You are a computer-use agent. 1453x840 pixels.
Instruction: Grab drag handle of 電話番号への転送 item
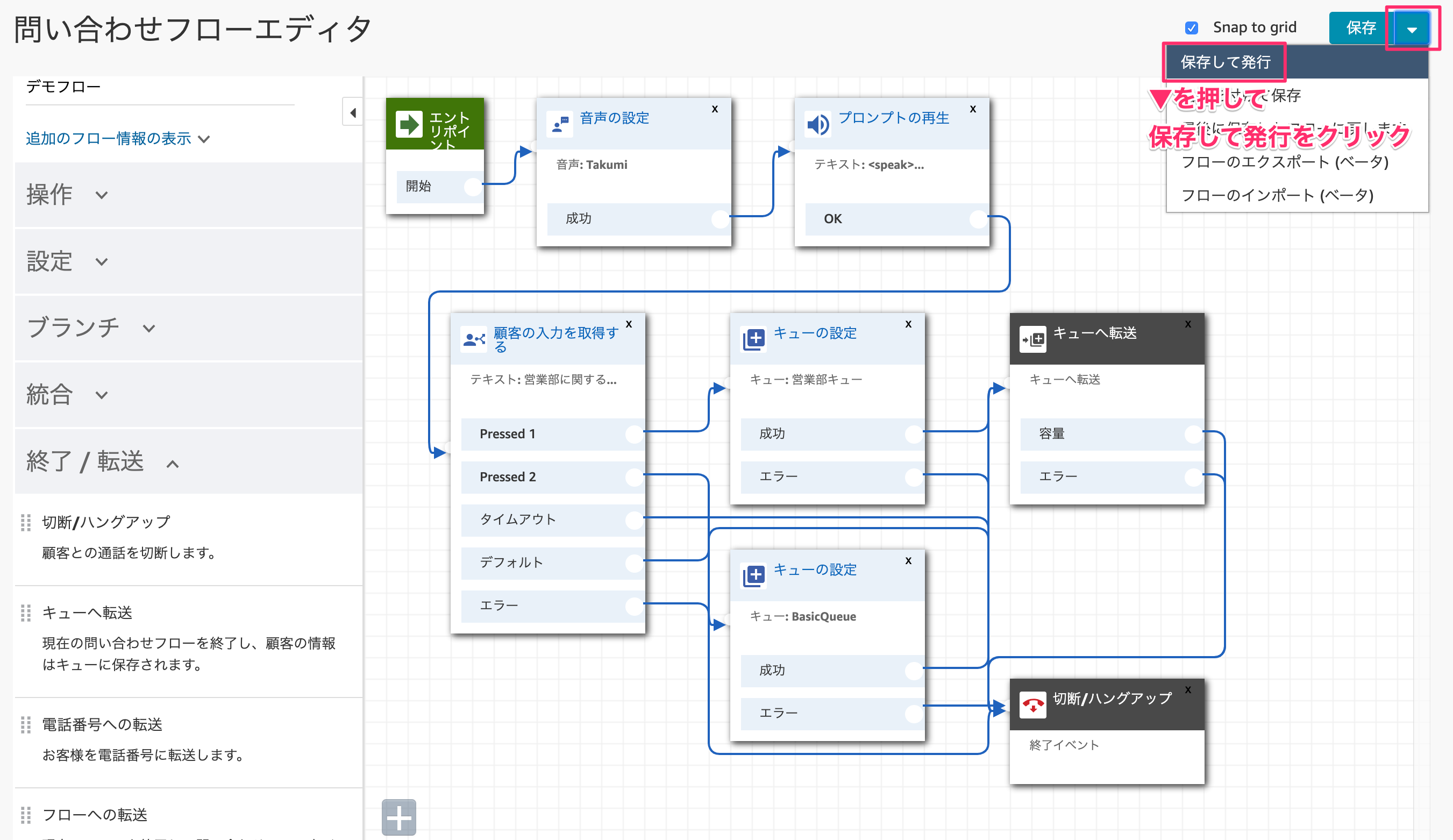point(25,725)
